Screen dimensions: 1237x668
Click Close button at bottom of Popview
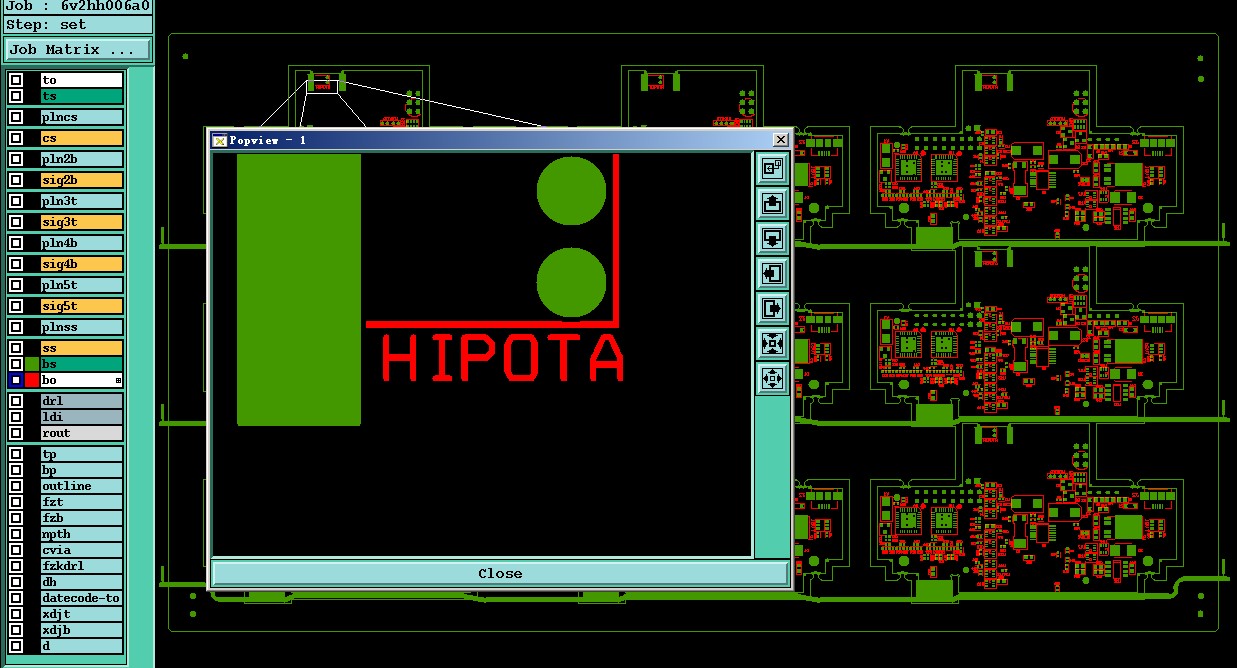click(500, 573)
